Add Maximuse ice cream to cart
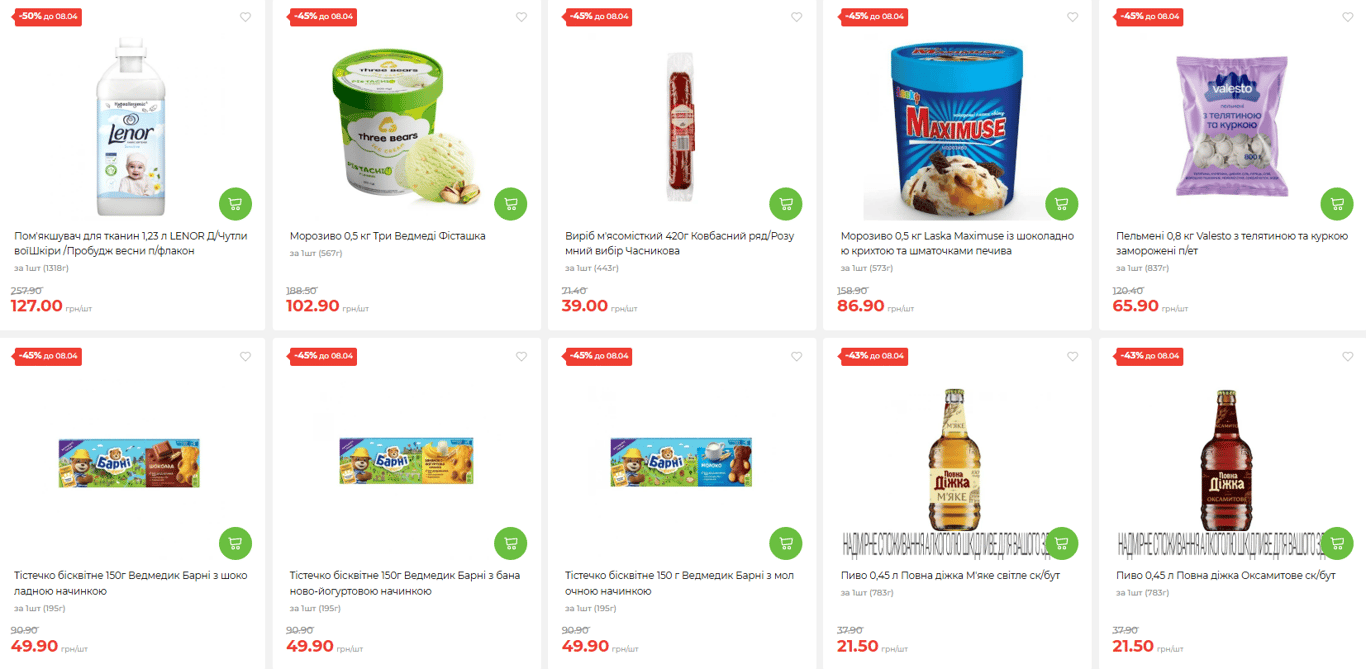The image size is (1366, 669). (1062, 204)
